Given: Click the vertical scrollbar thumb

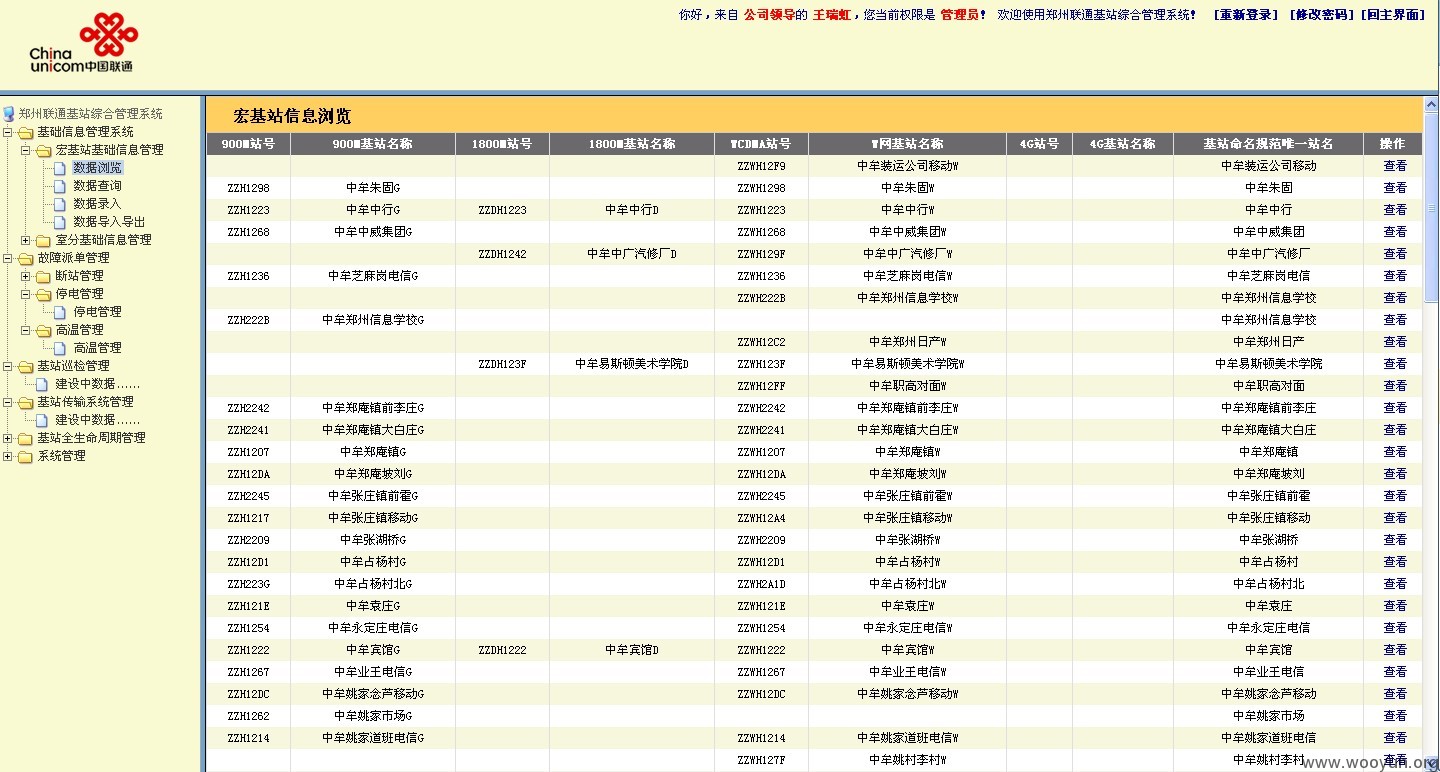Looking at the screenshot, I should click(1431, 208).
